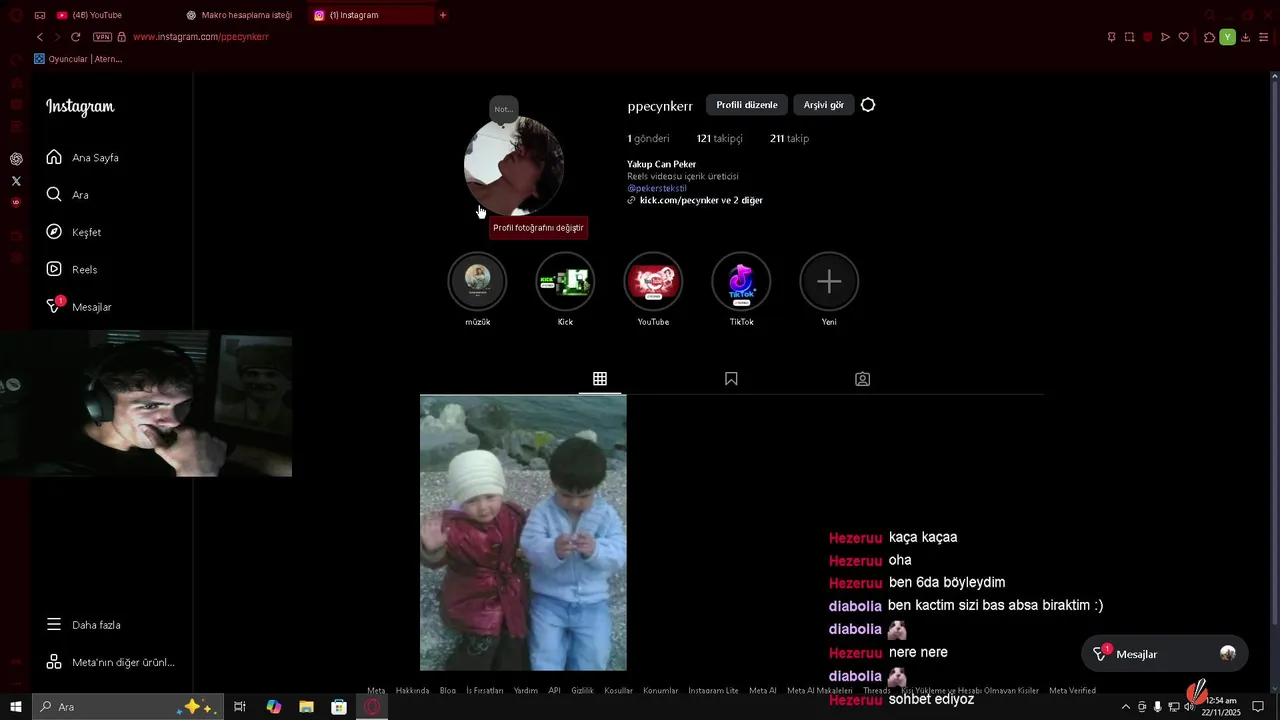Open Oyuncular | Aternos bookmark
Screen dimensions: 1280x720
[78, 59]
